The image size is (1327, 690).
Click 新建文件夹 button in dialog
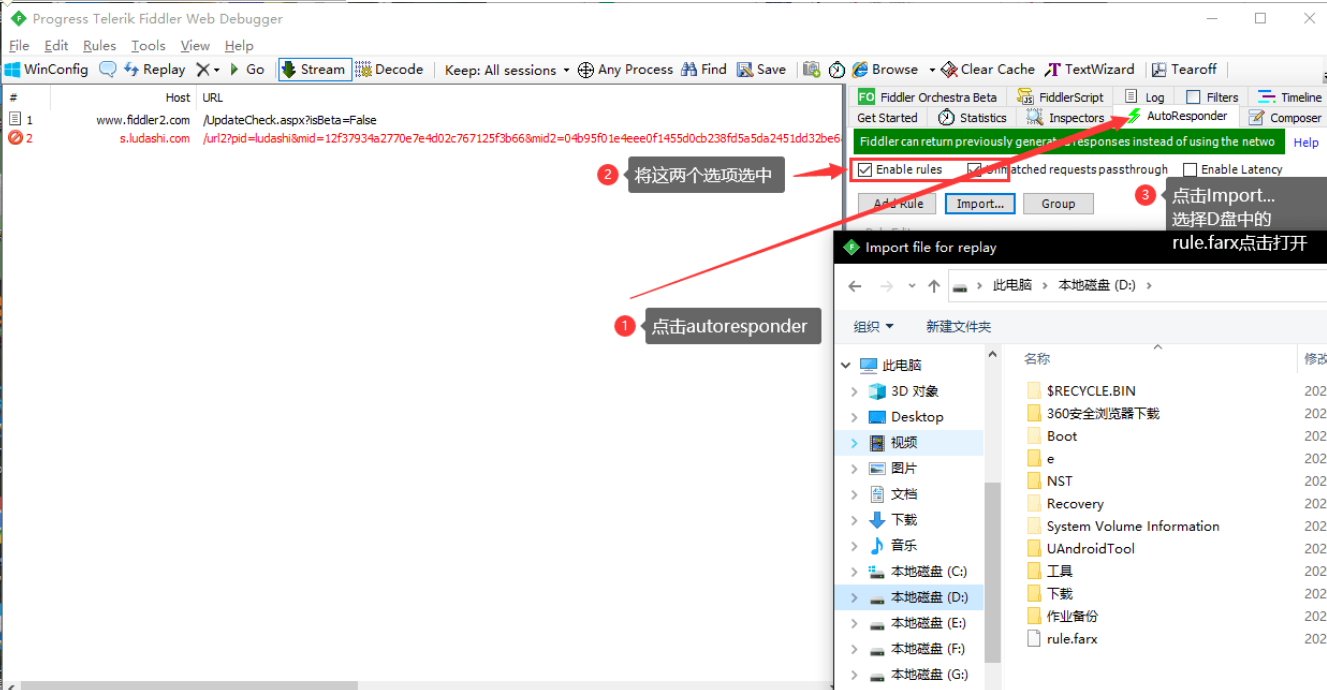coord(958,327)
